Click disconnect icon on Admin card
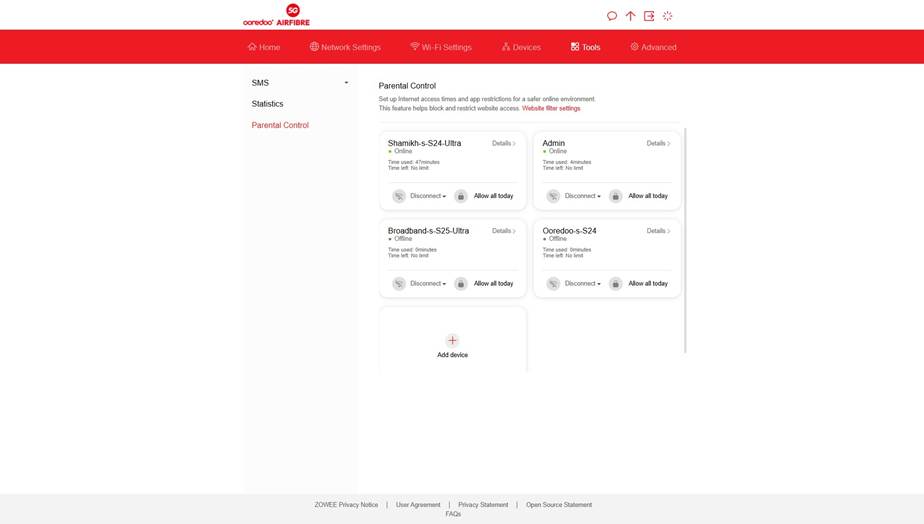The image size is (924, 524). tap(553, 196)
